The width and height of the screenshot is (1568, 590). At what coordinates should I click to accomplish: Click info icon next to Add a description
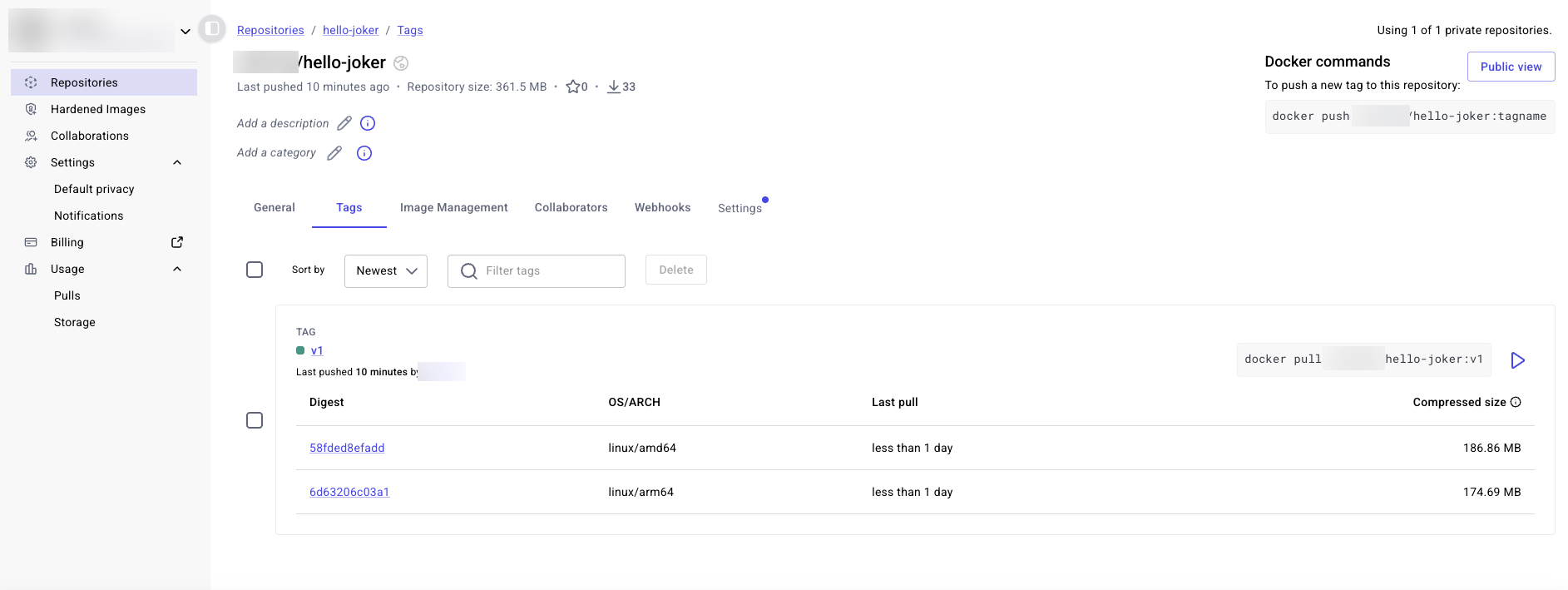pos(368,123)
